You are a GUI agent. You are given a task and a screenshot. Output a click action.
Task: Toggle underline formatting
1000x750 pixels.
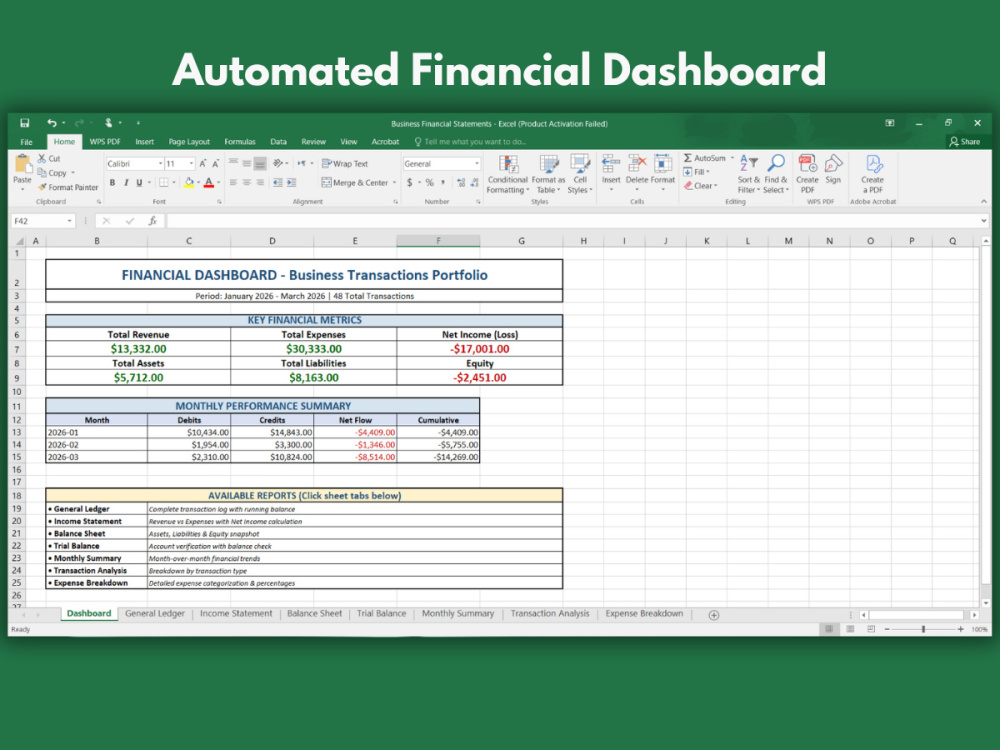pyautogui.click(x=139, y=183)
